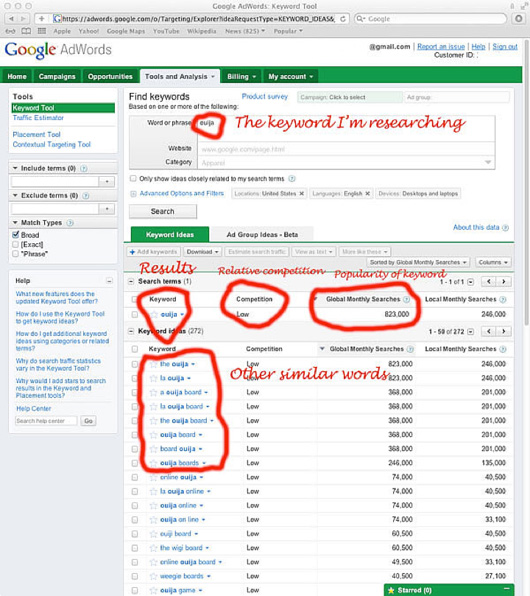Viewport: 530px width, 596px height.
Task: Open the reading list glasses icon
Action: point(11,31)
